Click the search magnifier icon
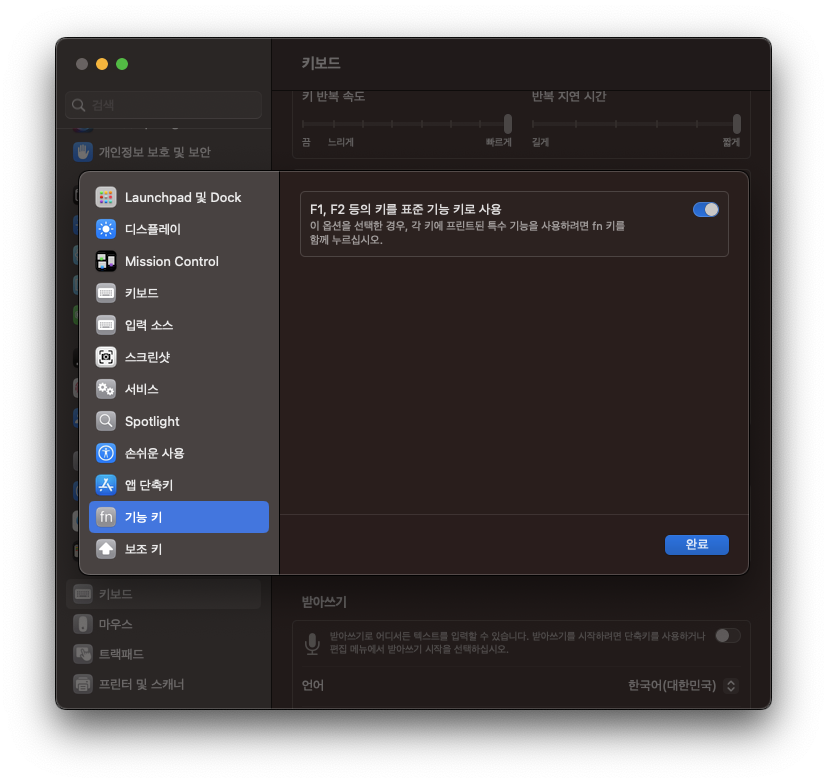The height and width of the screenshot is (783, 827). pos(79,105)
